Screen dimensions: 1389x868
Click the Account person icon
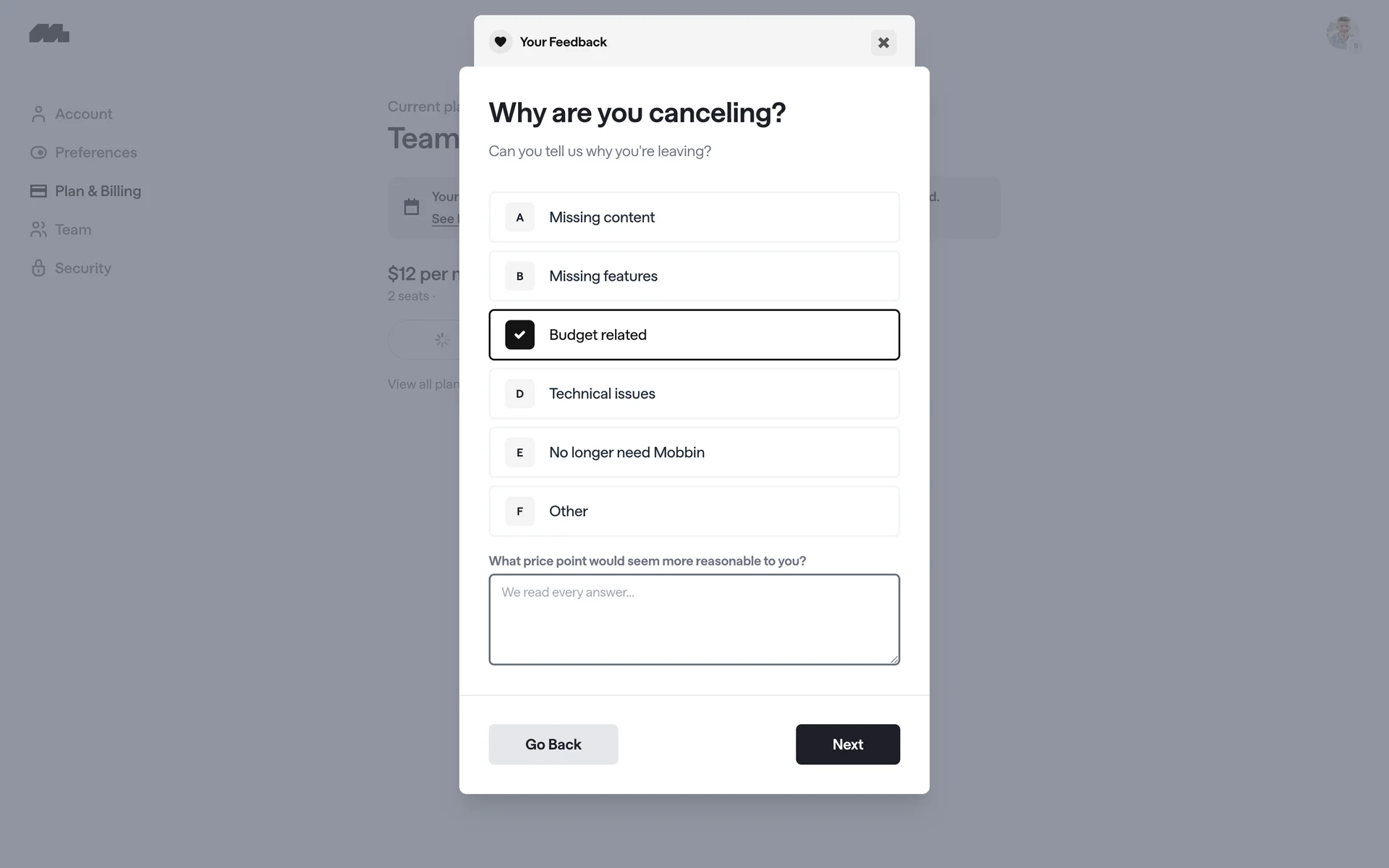tap(38, 114)
